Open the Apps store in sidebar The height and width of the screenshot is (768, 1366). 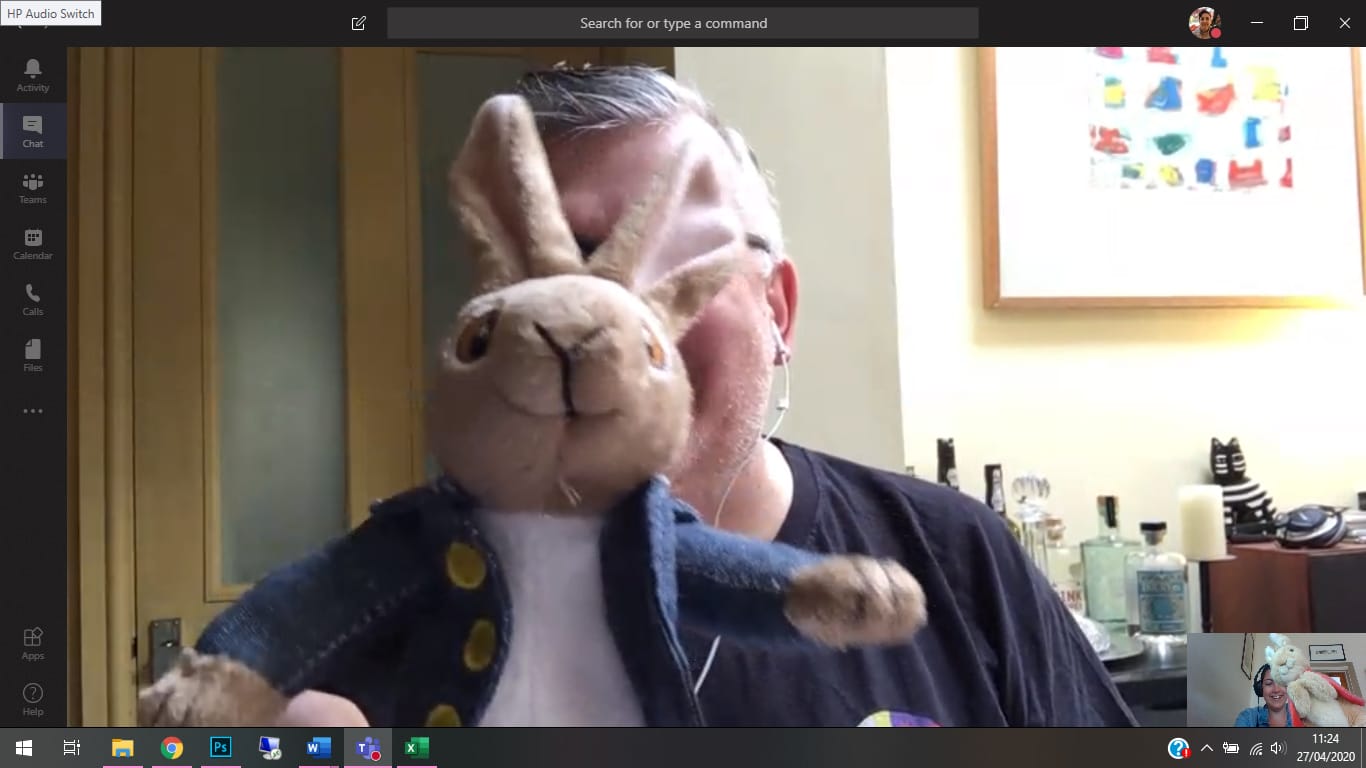33,643
